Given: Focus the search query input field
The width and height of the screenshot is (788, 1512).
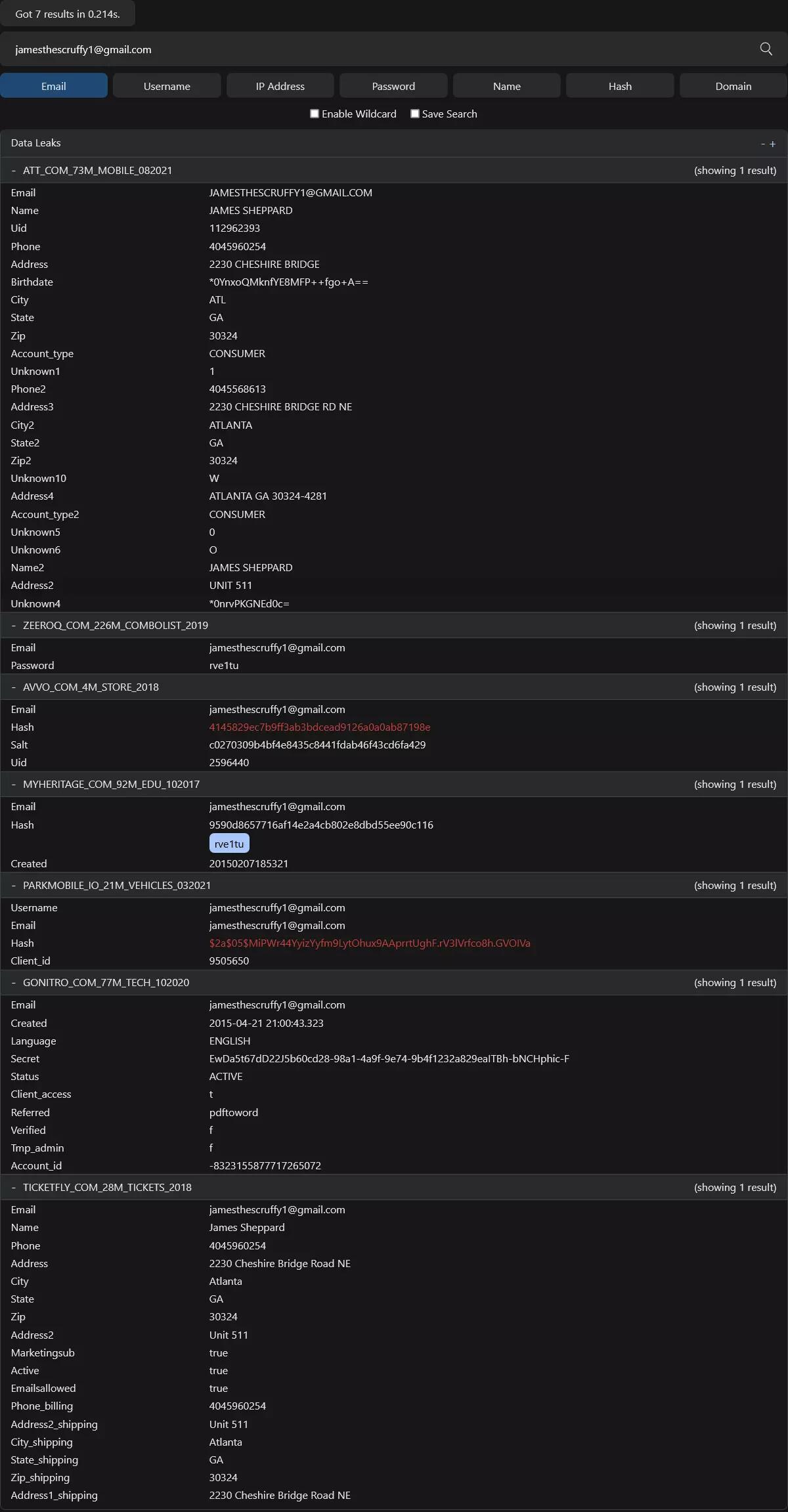Looking at the screenshot, I should pyautogui.click(x=381, y=50).
